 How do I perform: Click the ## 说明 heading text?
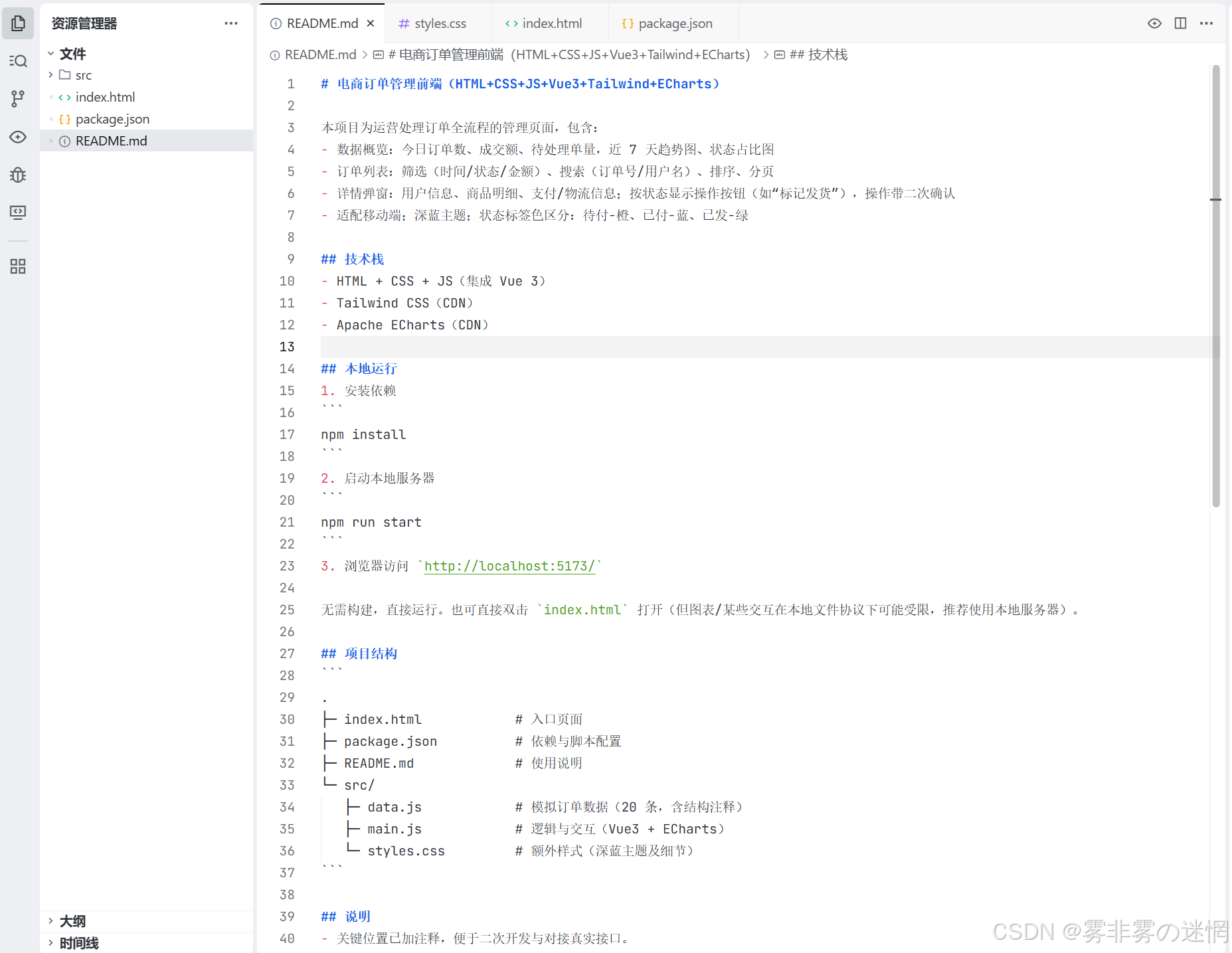pyautogui.click(x=345, y=916)
